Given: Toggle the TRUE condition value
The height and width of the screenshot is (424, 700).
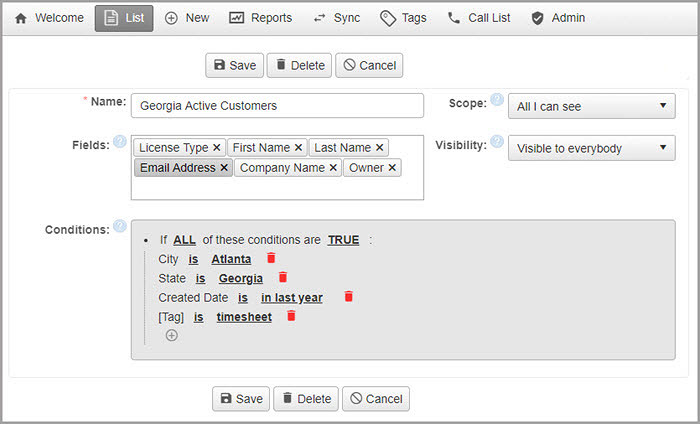Looking at the screenshot, I should point(343,240).
